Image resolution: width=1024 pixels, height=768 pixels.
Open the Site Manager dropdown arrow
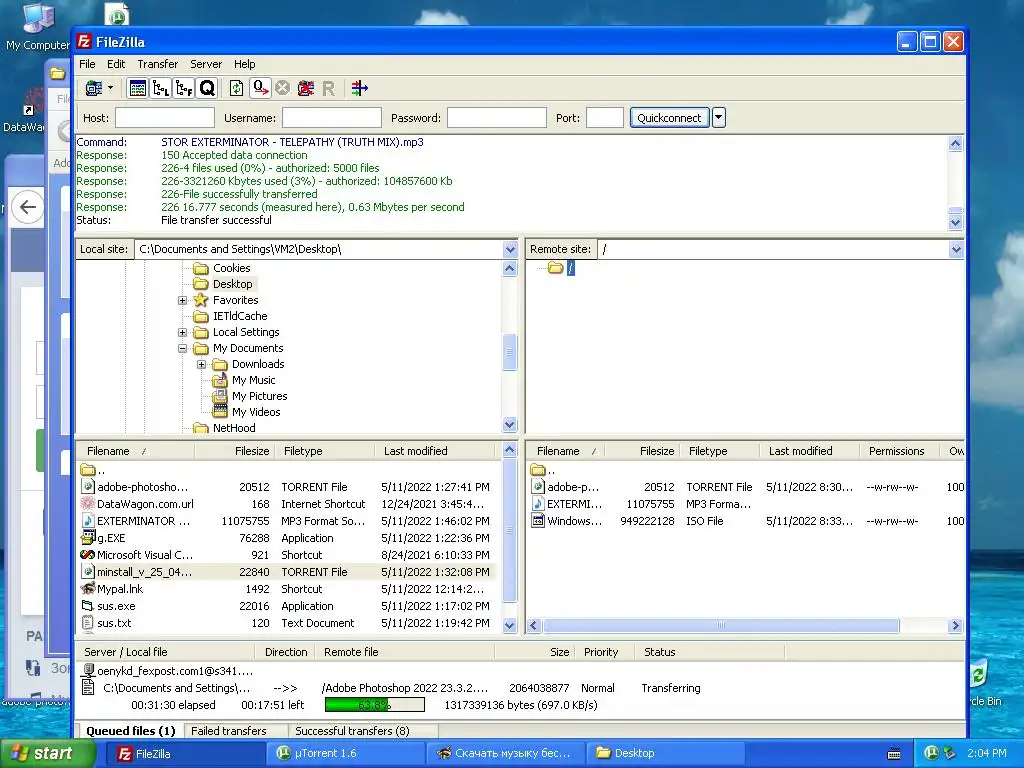[110, 88]
